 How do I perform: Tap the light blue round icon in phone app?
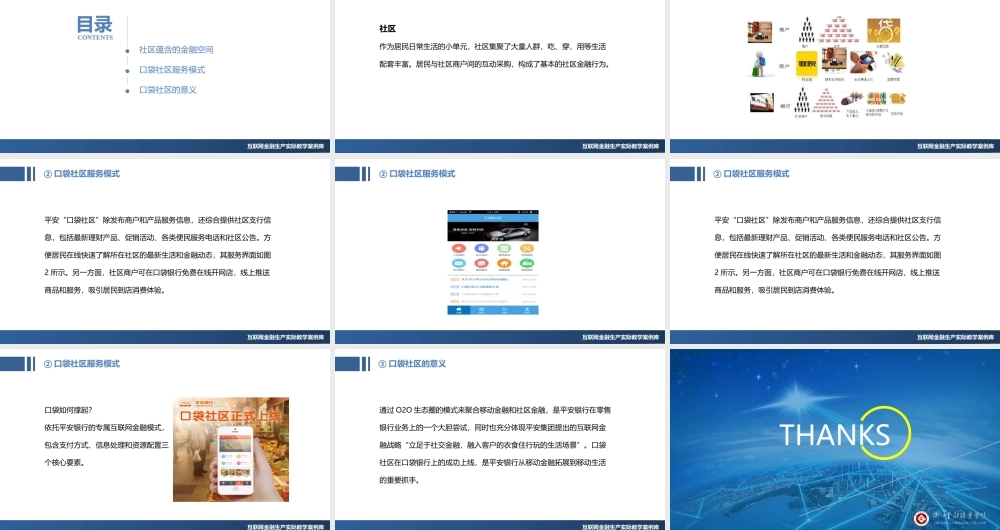pyautogui.click(x=459, y=262)
